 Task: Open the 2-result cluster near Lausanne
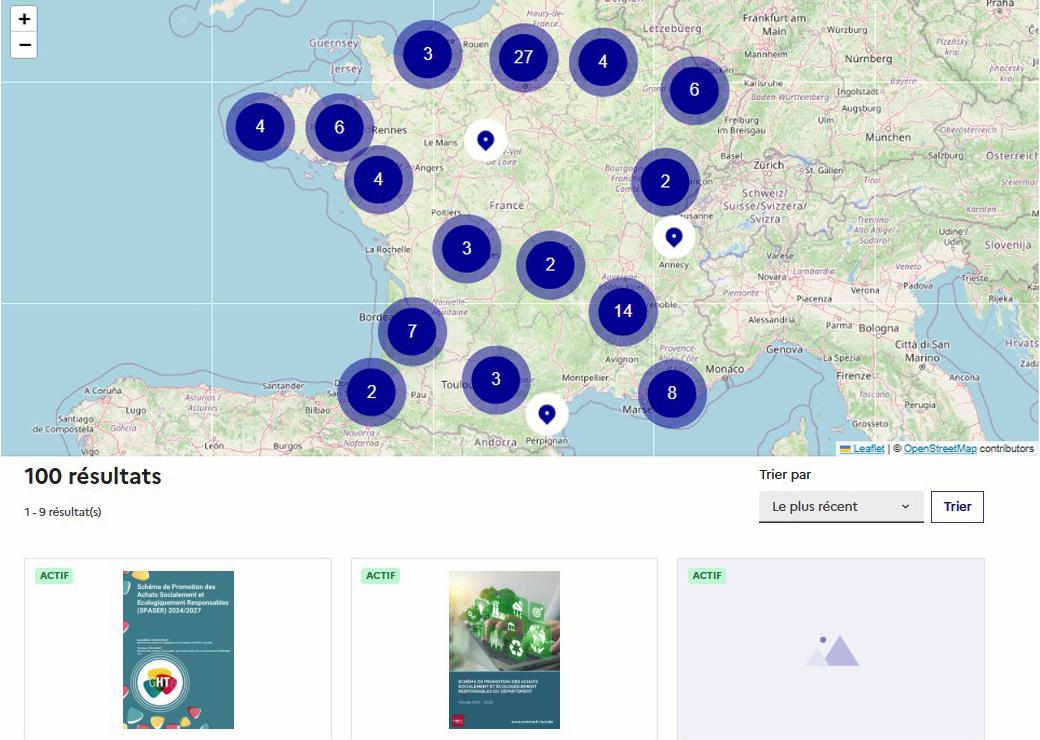(665, 182)
